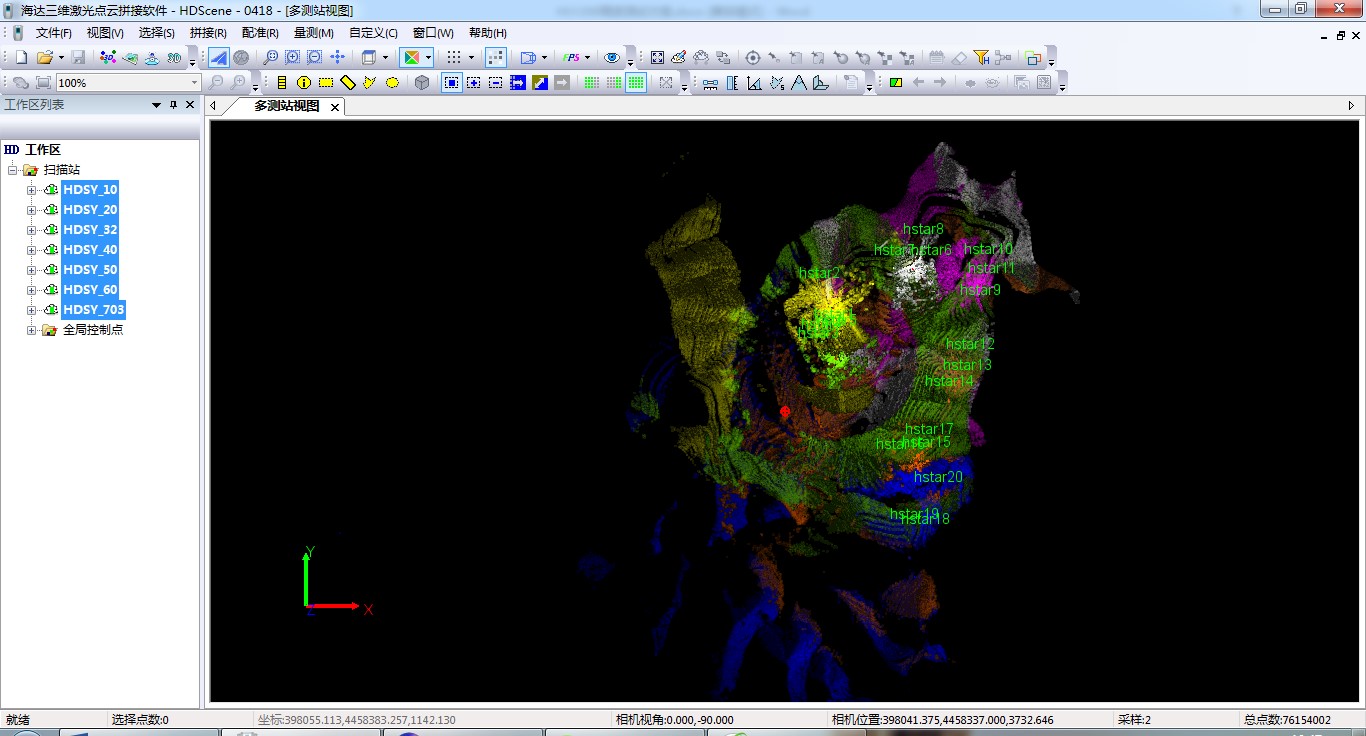Expand the HDSY_10 scan station node
Image resolution: width=1366 pixels, height=736 pixels.
pyautogui.click(x=31, y=190)
